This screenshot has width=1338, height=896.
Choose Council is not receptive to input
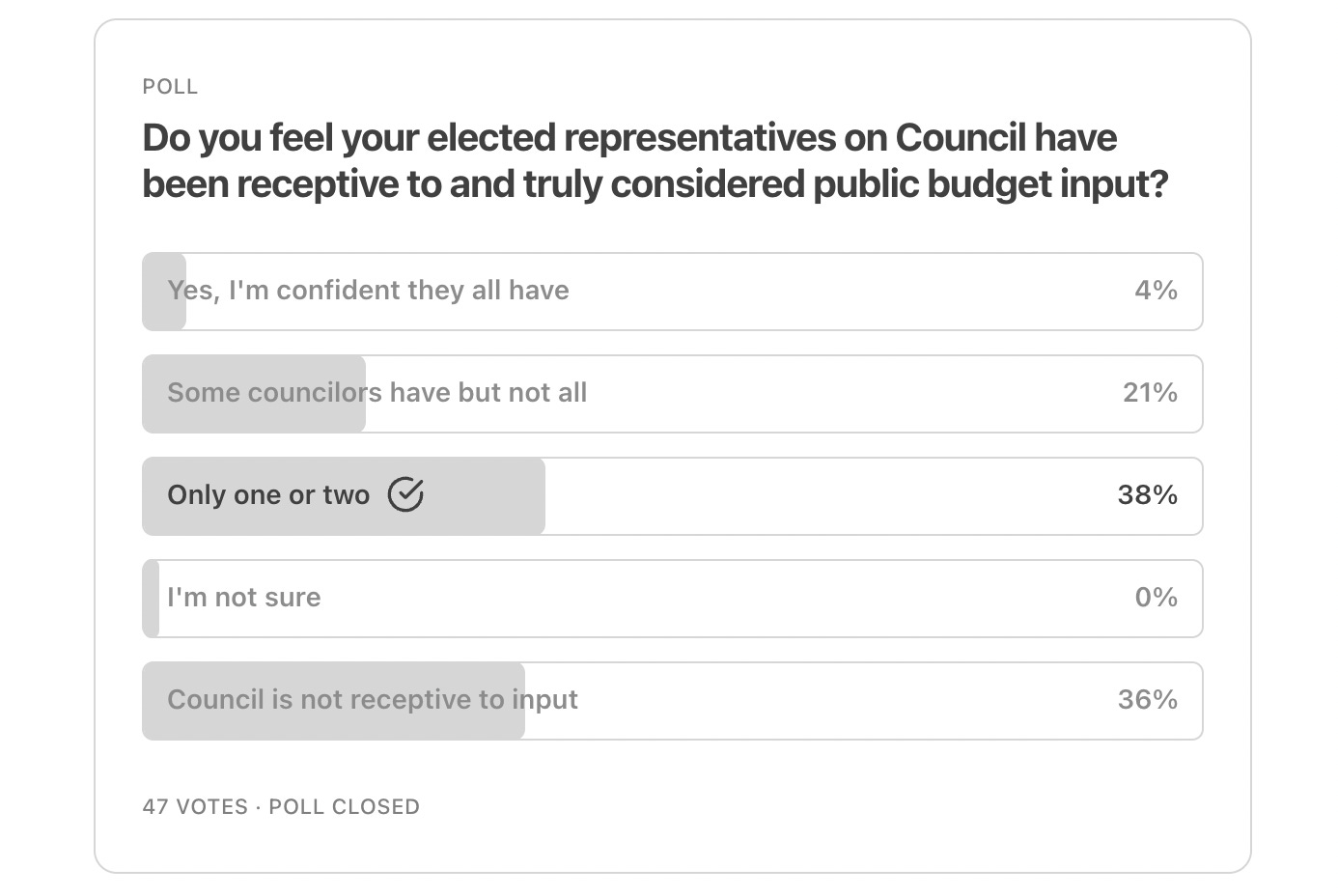672,701
